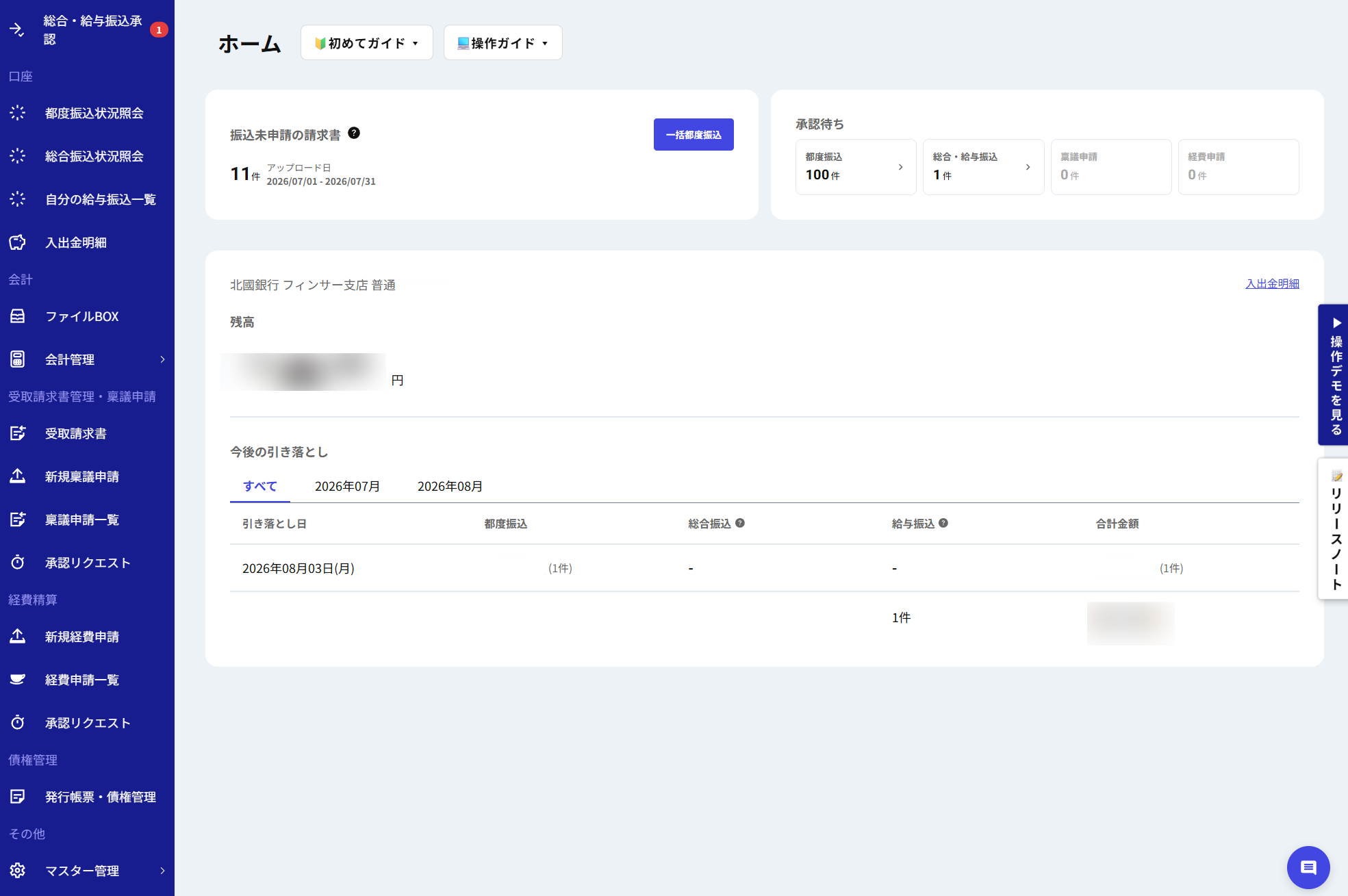This screenshot has width=1348, height=896.
Task: Click the 一括都度振込 button
Action: pos(694,135)
